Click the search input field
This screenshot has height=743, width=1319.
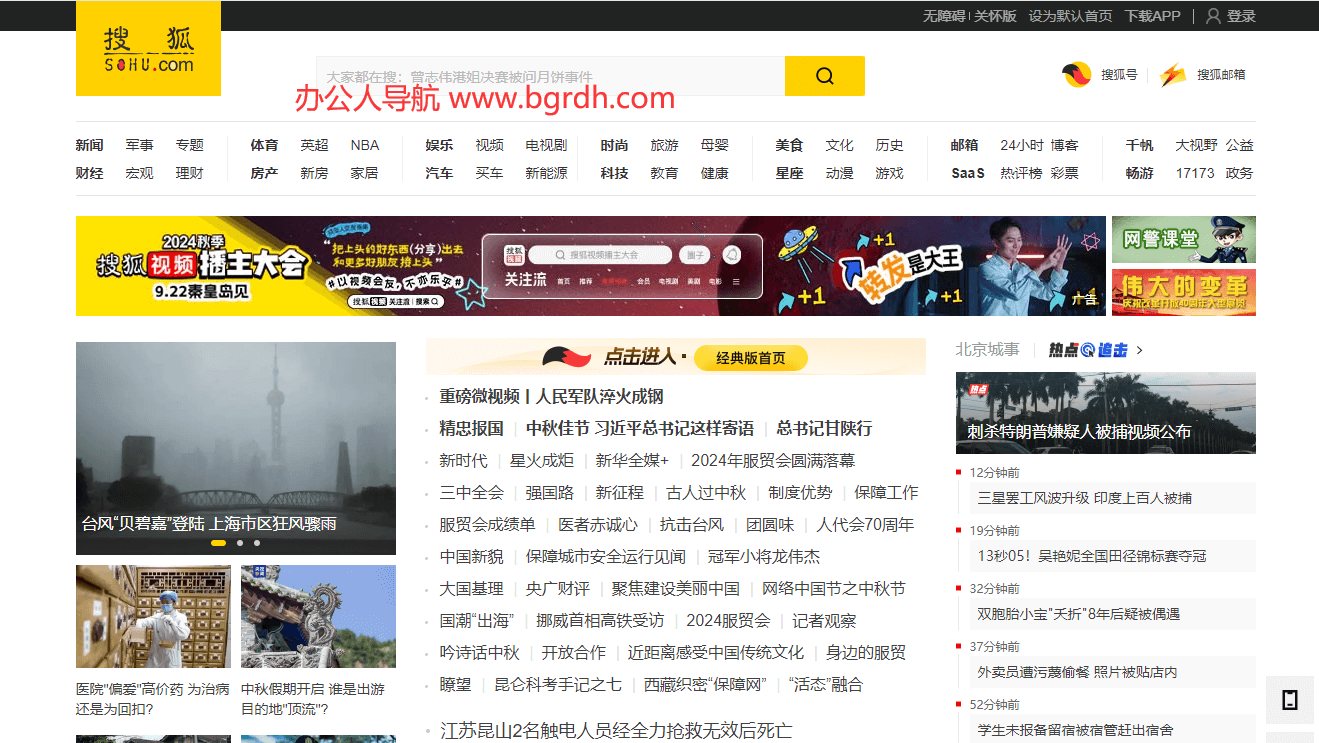550,76
